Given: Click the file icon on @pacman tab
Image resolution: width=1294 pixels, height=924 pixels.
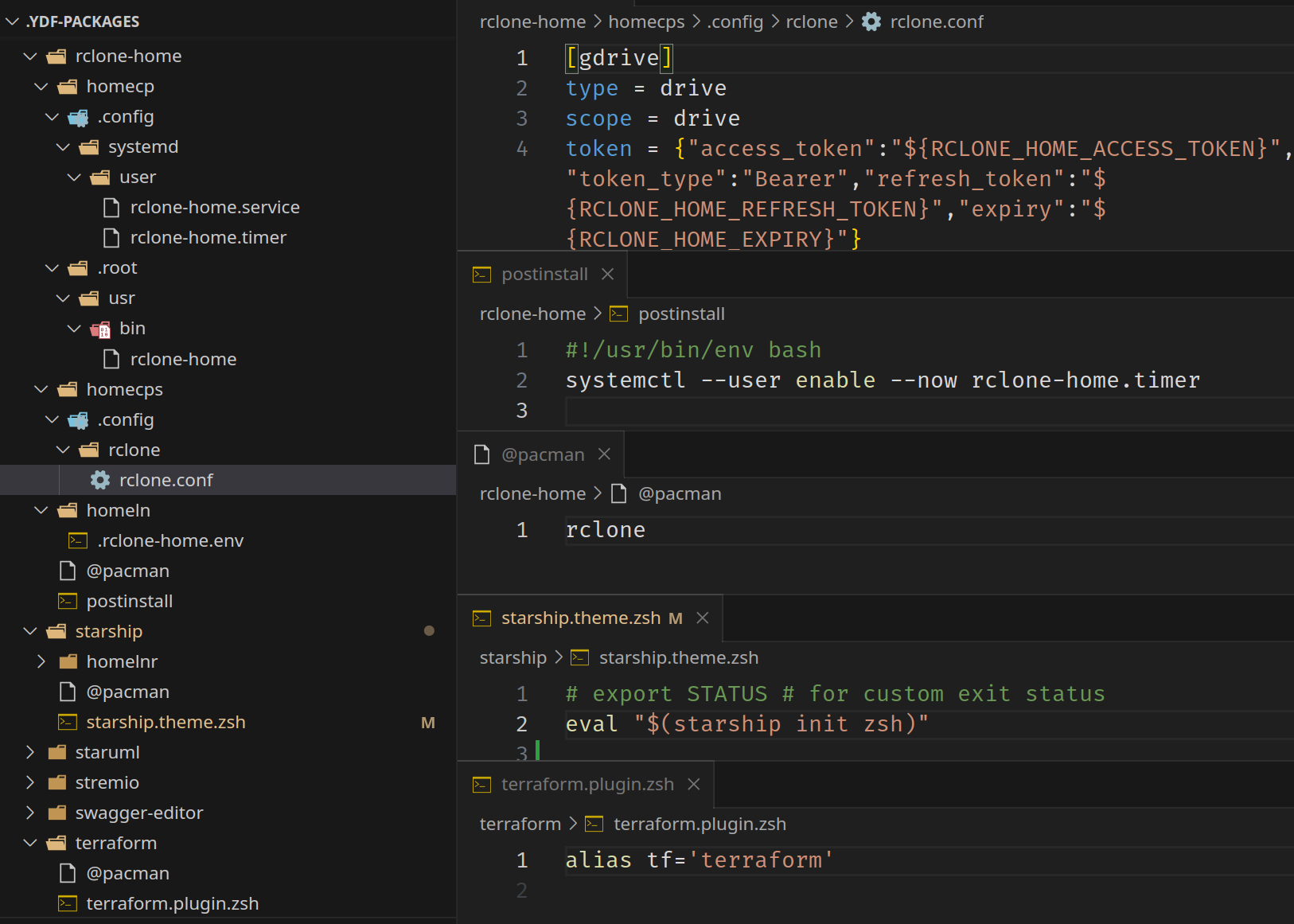Looking at the screenshot, I should 481,454.
